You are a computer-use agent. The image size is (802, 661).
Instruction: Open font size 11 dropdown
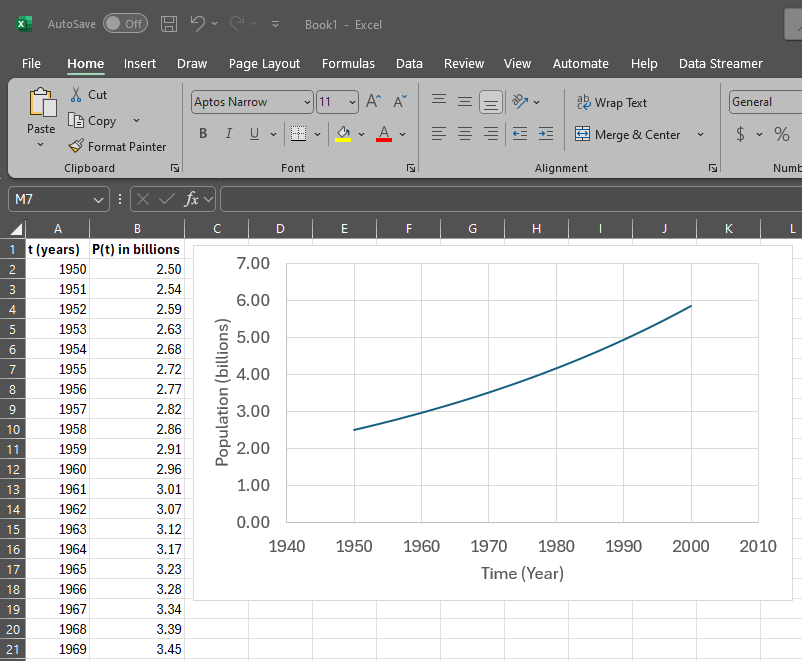352,102
